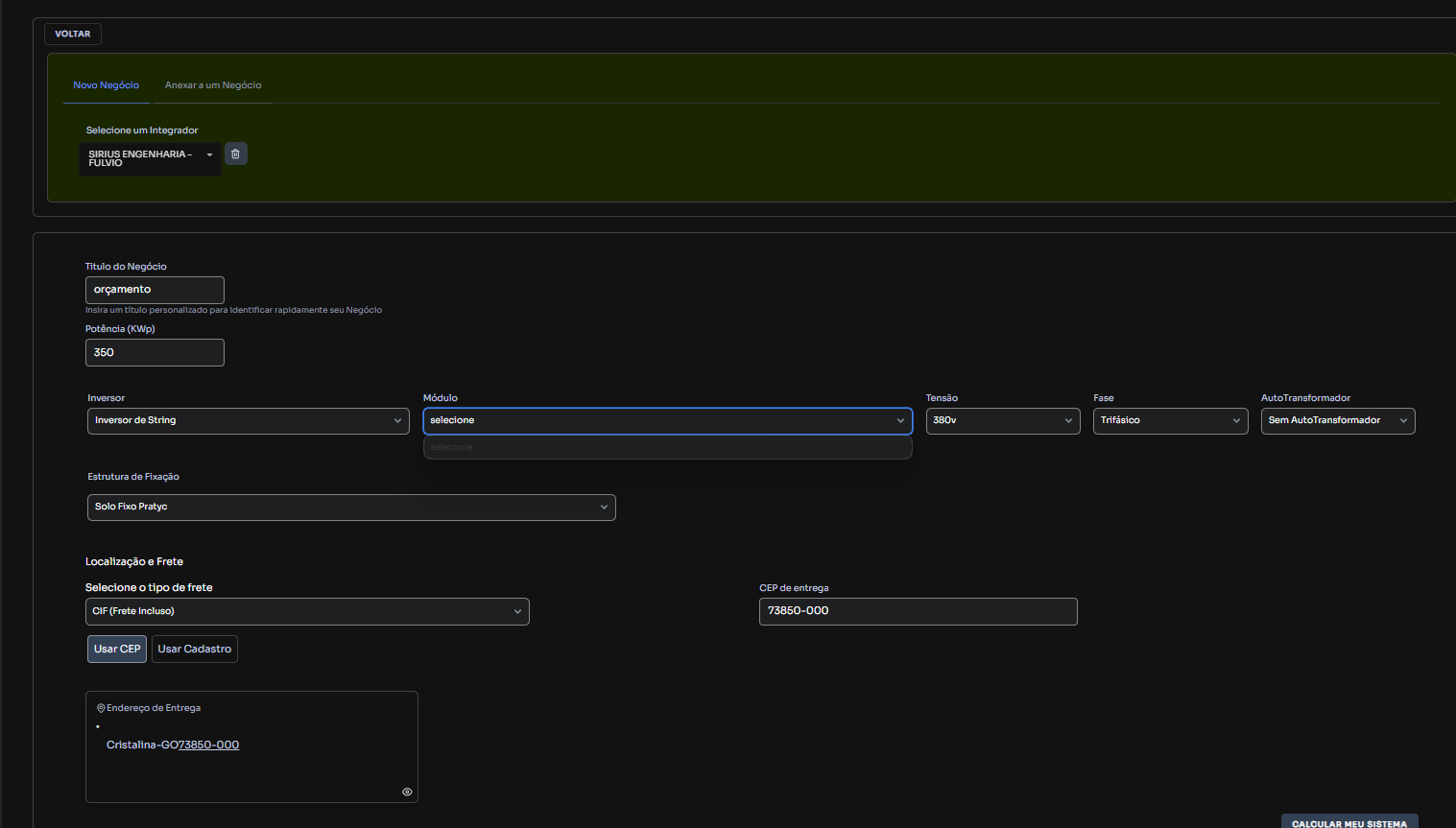Switch to the Novo Negócio tab

(106, 85)
